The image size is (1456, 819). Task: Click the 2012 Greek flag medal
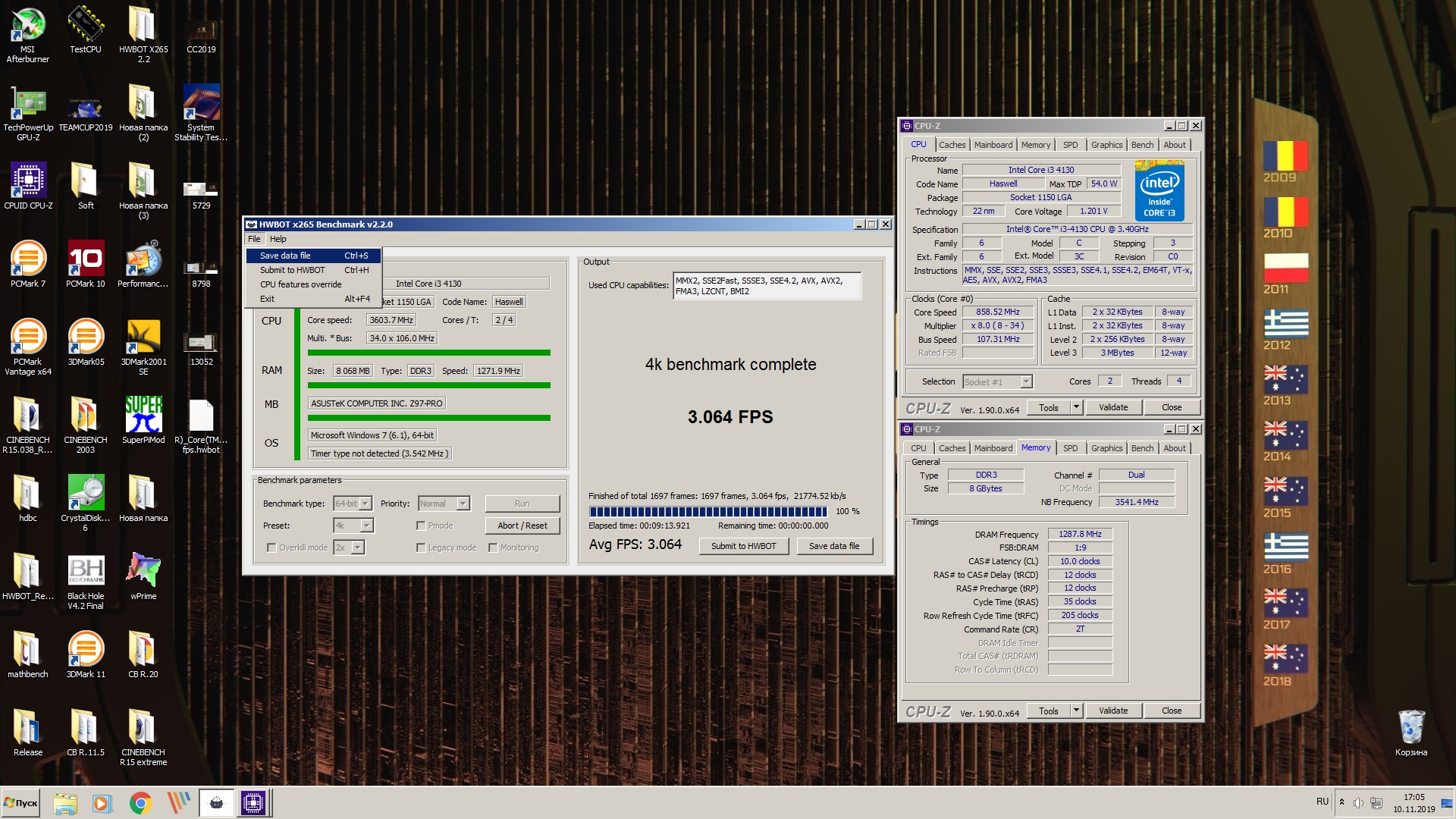coord(1285,329)
